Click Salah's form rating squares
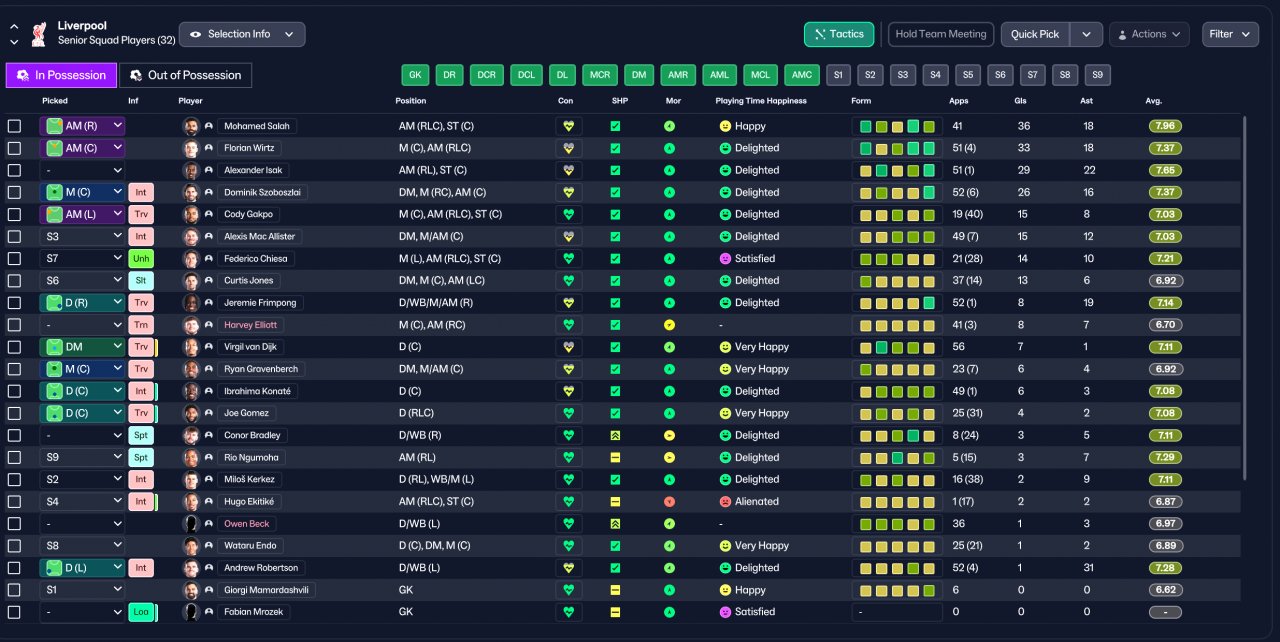The height and width of the screenshot is (642, 1280). click(x=897, y=126)
